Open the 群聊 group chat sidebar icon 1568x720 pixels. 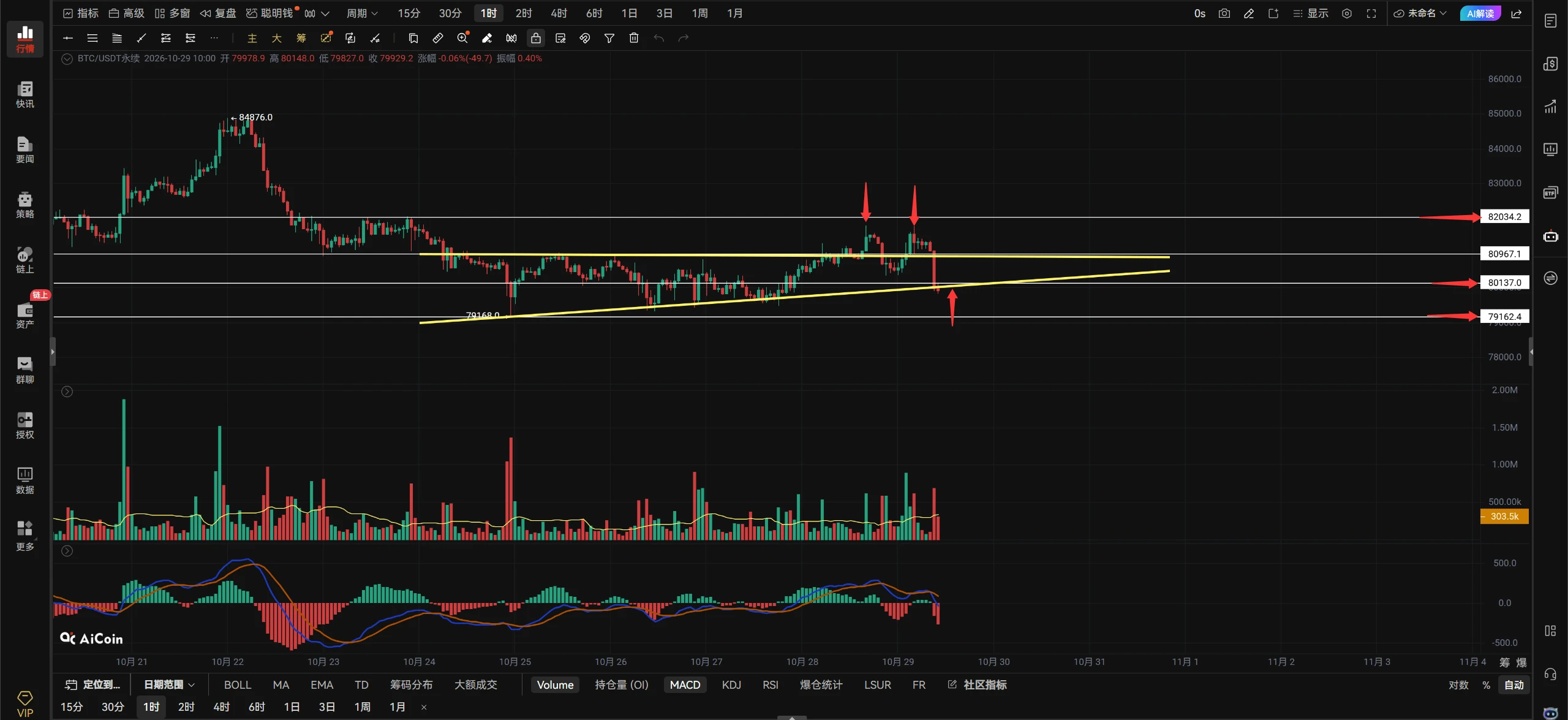pyautogui.click(x=24, y=370)
